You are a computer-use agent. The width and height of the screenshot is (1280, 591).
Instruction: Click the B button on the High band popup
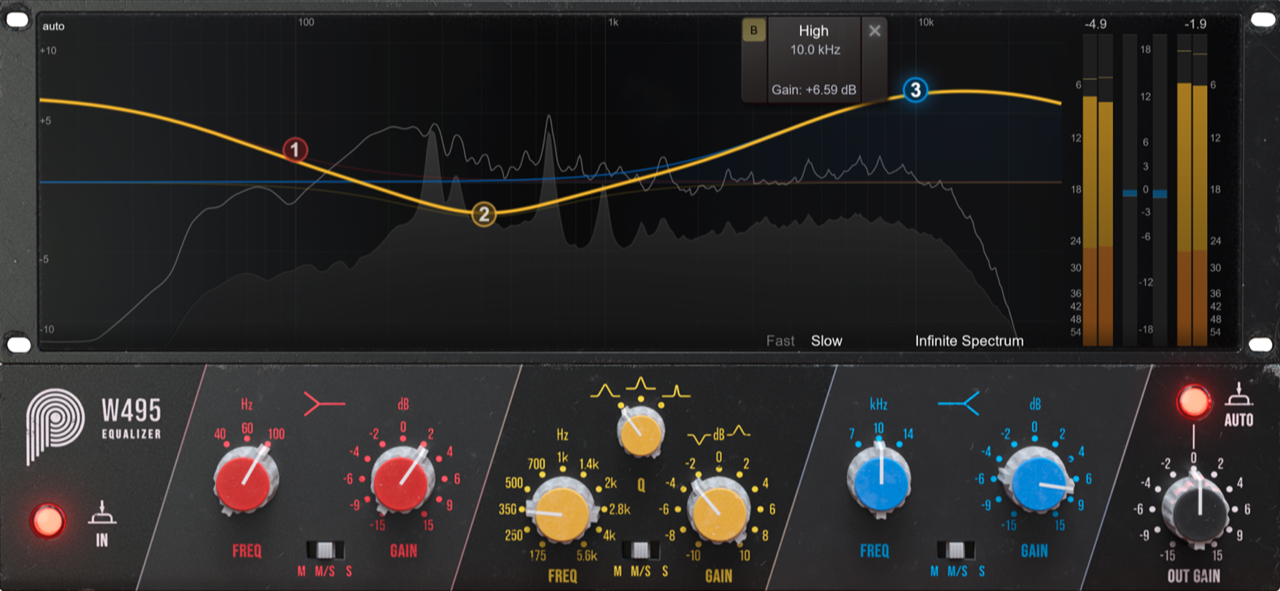[x=753, y=30]
